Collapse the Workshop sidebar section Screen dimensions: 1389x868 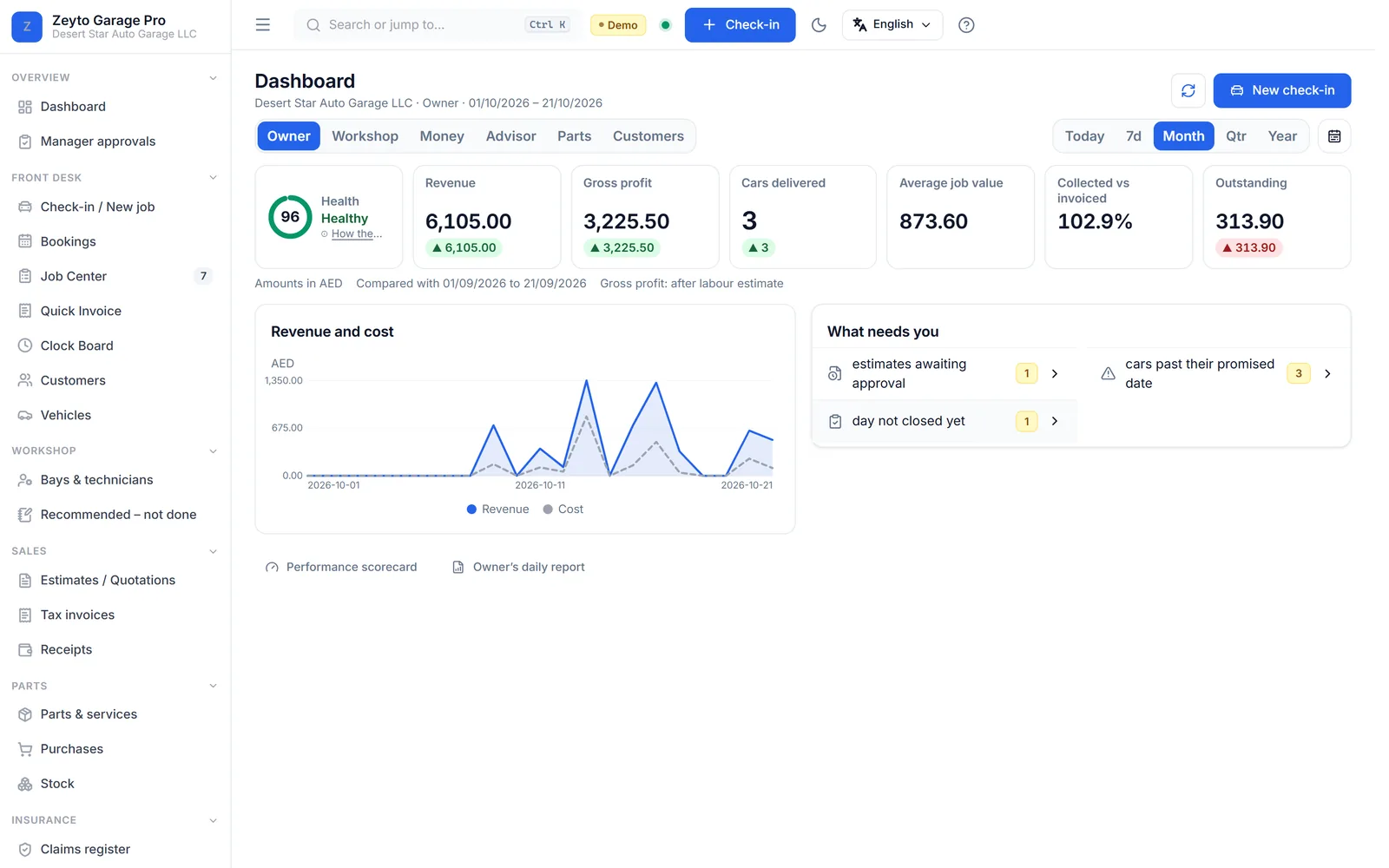(213, 451)
